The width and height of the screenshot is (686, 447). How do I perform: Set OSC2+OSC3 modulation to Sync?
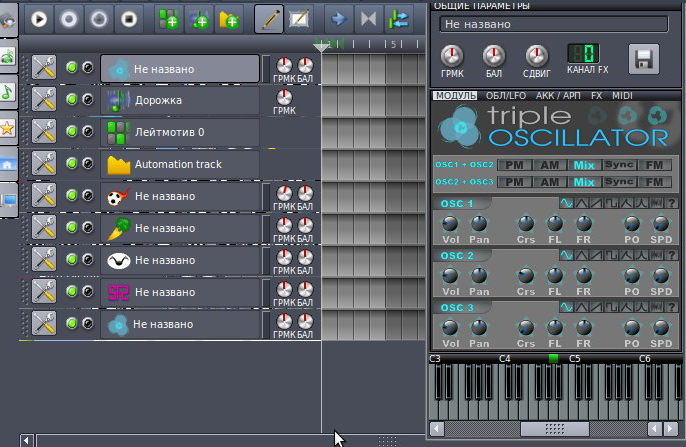pos(619,182)
